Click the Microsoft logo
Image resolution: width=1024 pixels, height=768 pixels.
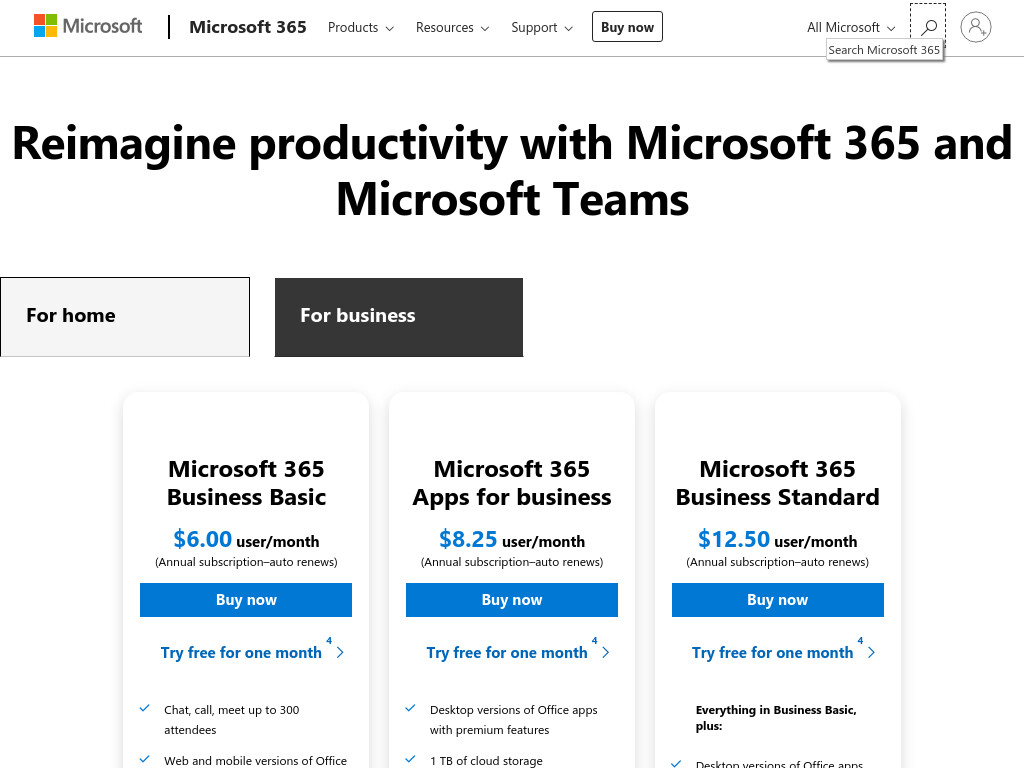tap(88, 26)
